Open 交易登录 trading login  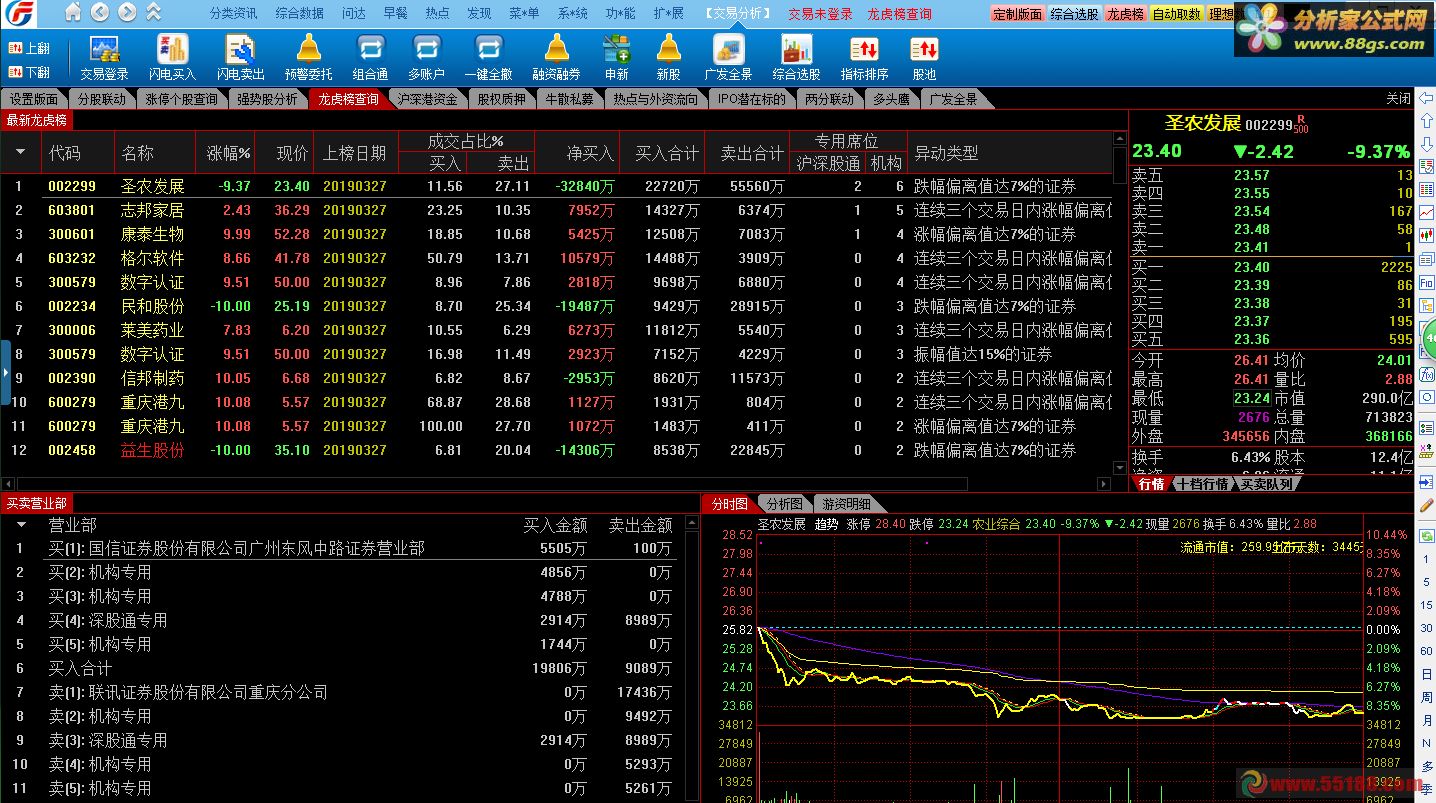click(104, 58)
